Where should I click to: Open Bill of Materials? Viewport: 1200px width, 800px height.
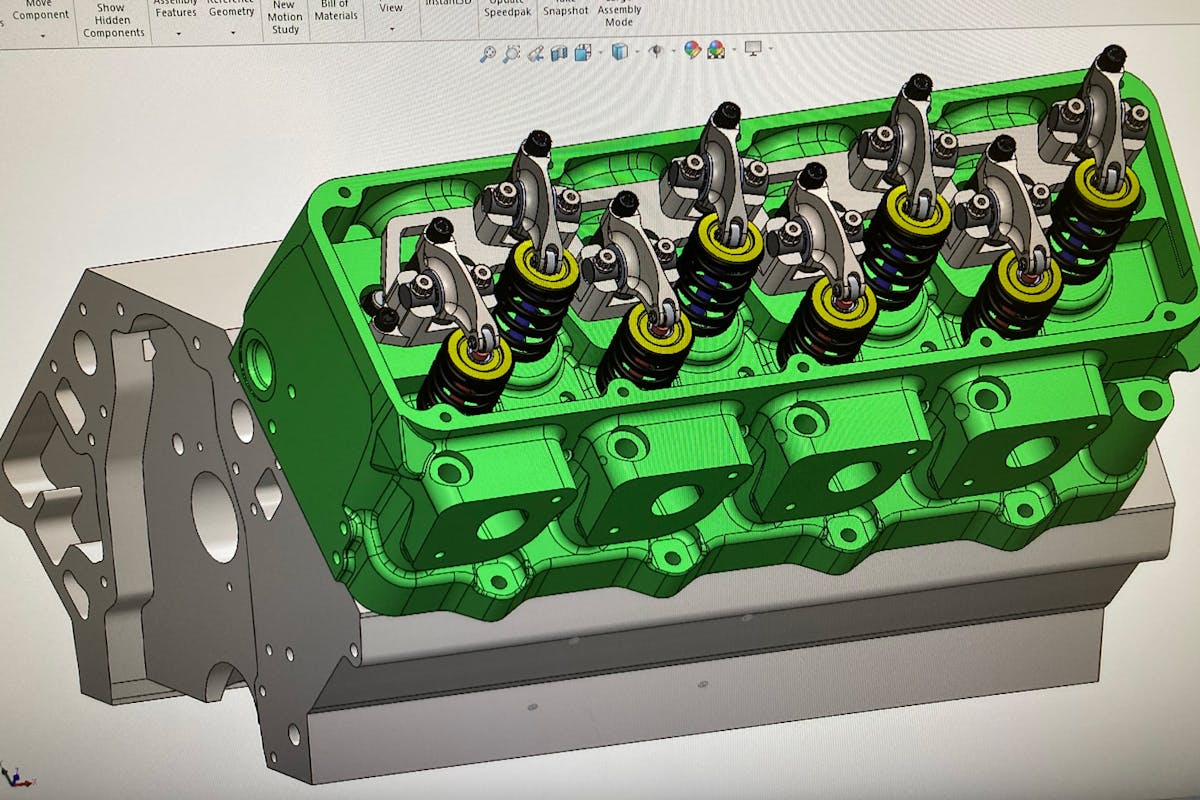pyautogui.click(x=337, y=10)
